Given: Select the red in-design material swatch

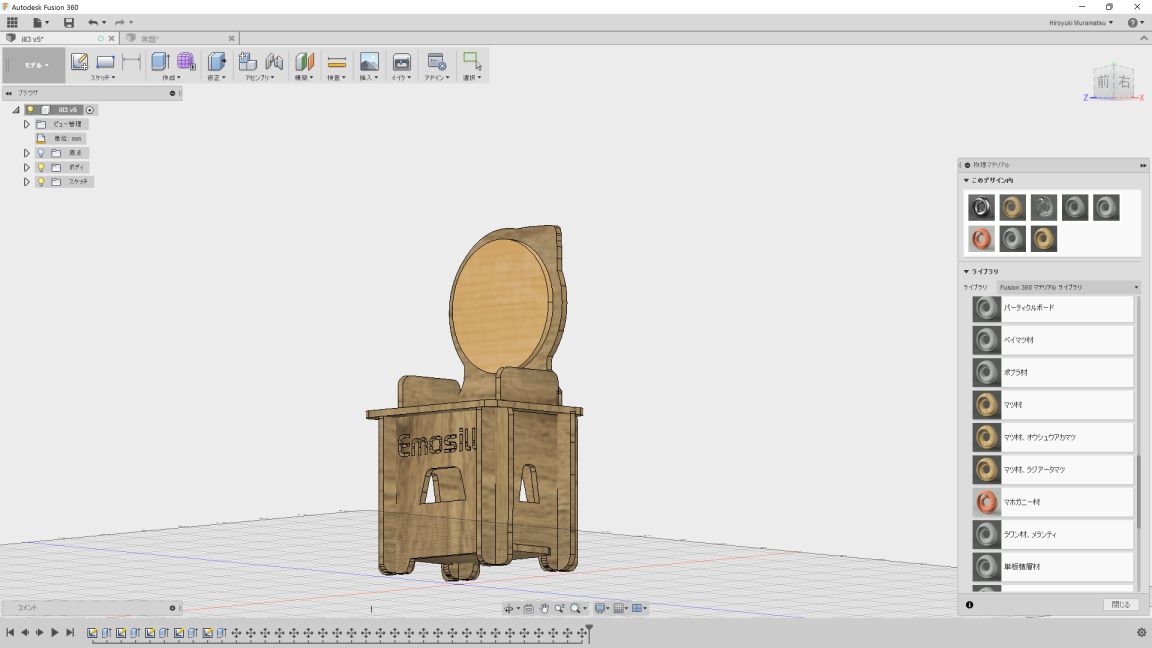Looking at the screenshot, I should pos(981,239).
